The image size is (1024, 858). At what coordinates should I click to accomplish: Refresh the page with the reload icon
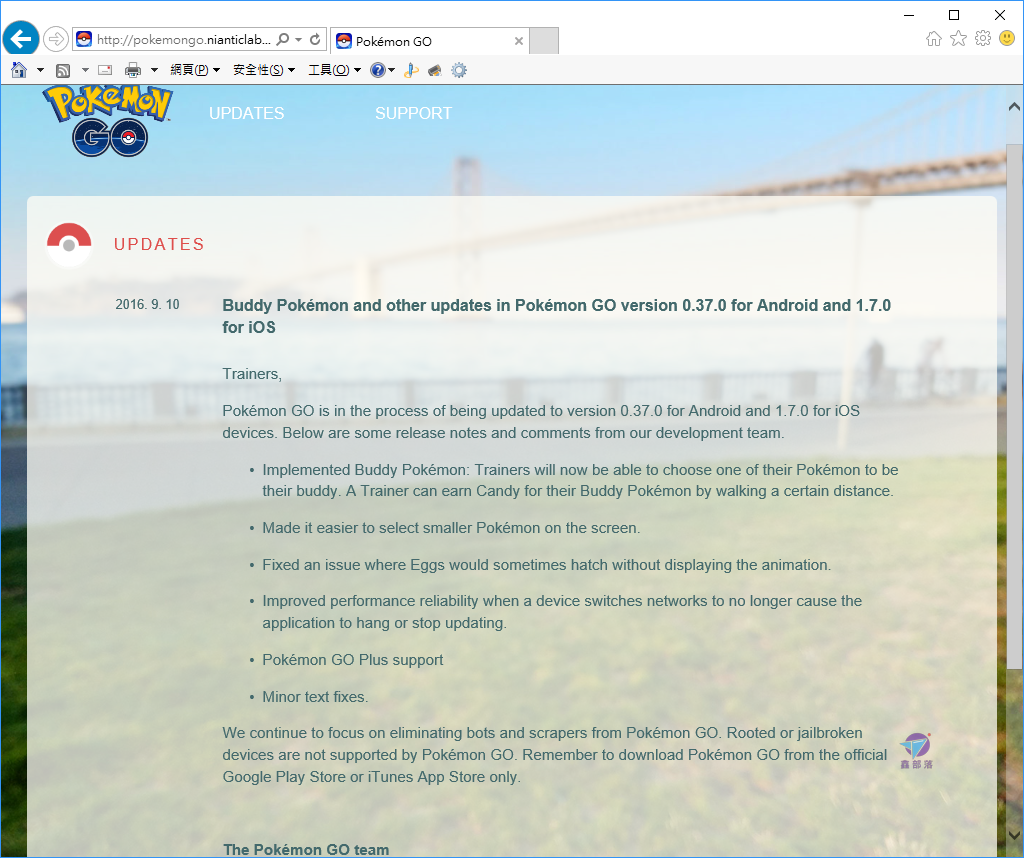[x=315, y=39]
